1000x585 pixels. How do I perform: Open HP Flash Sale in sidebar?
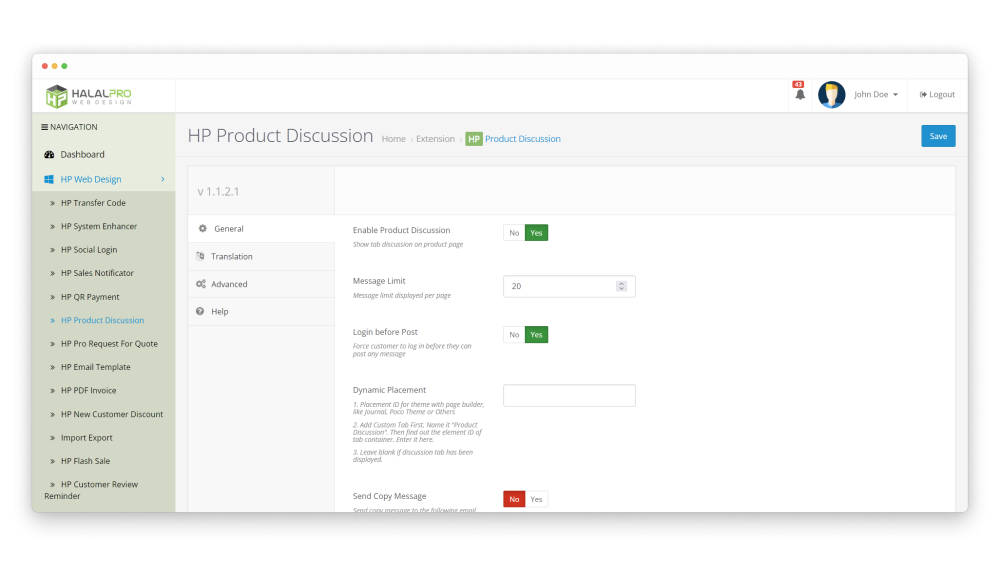(x=85, y=461)
